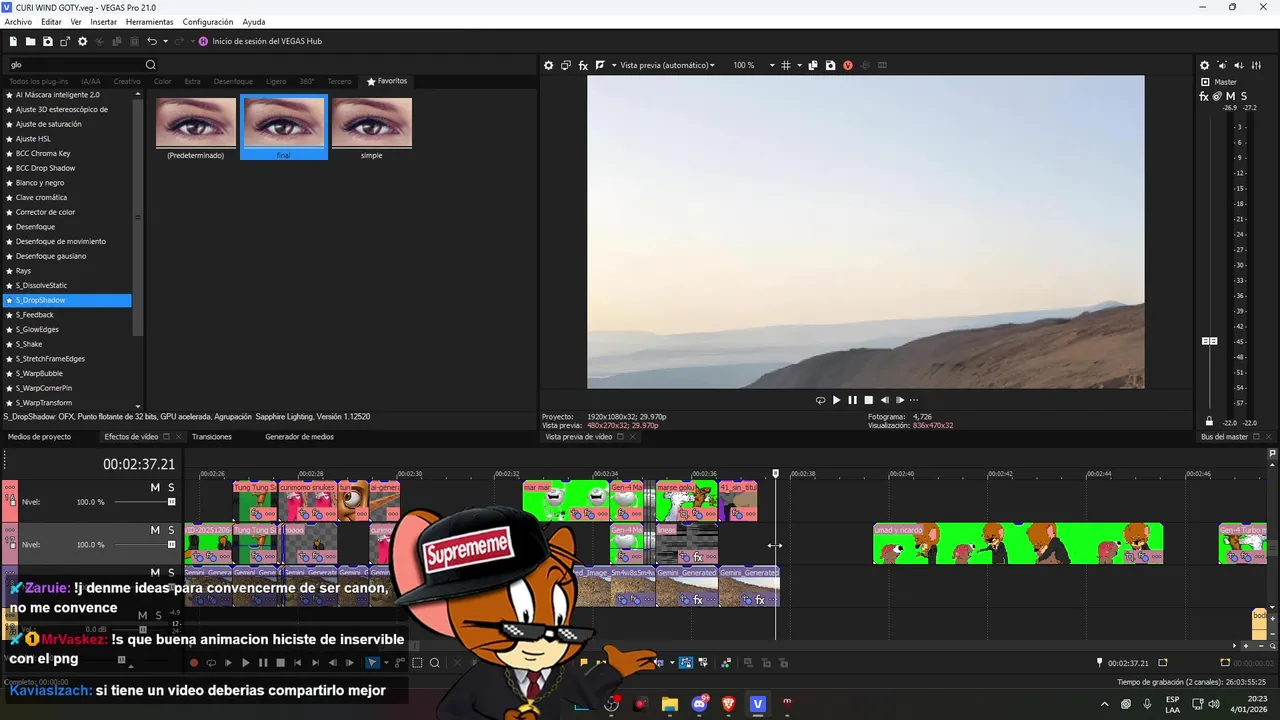Open video output FX in preview toolbar
This screenshot has width=1280, height=720.
(583, 65)
